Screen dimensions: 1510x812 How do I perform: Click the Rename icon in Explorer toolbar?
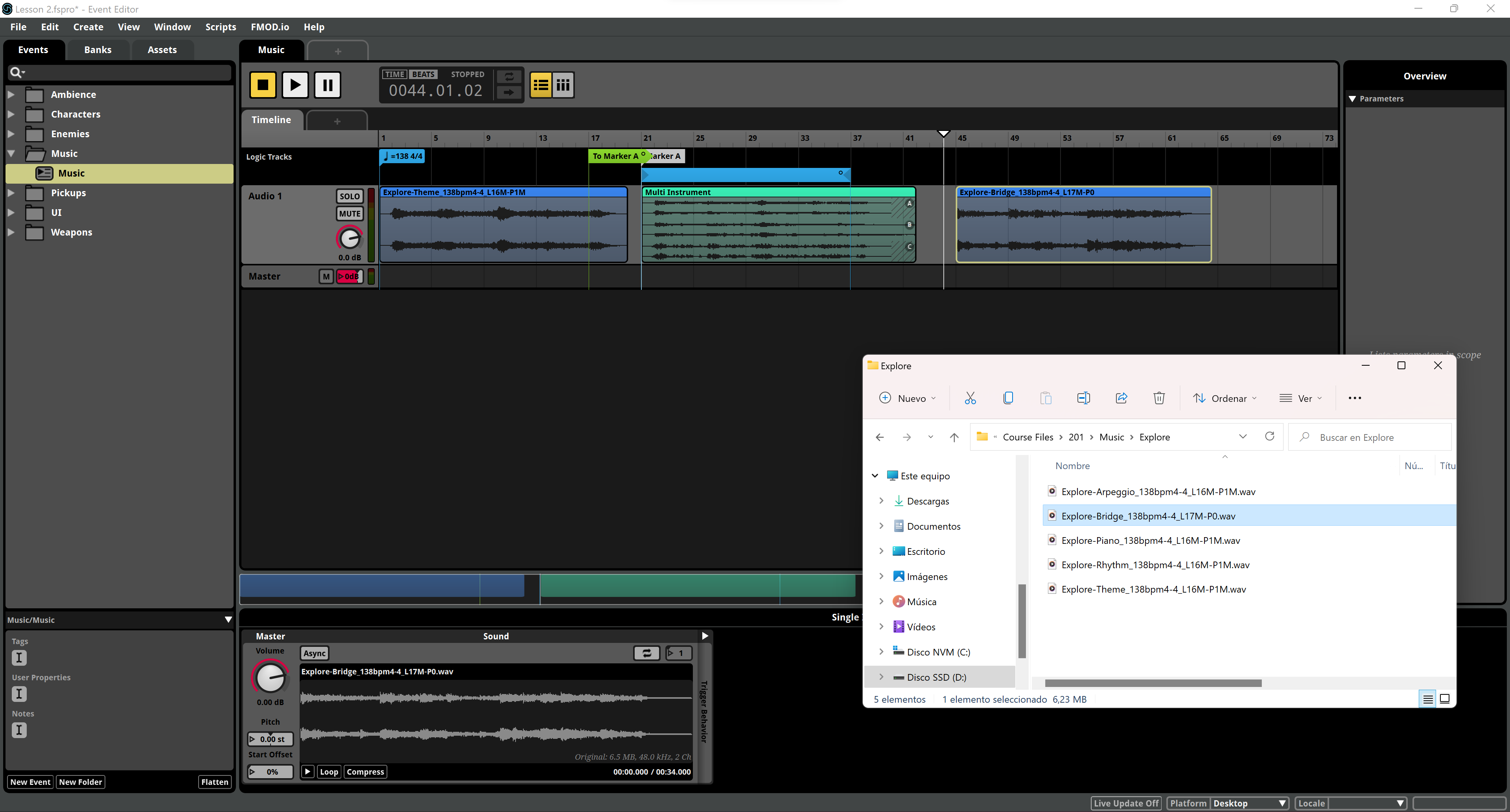pos(1083,398)
